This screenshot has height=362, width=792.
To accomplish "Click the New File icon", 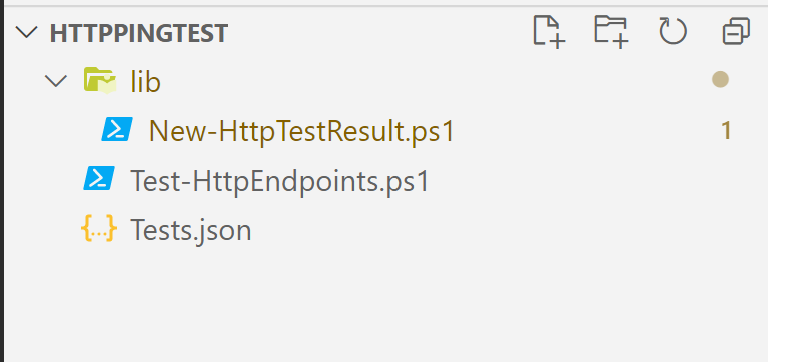I will (x=549, y=32).
